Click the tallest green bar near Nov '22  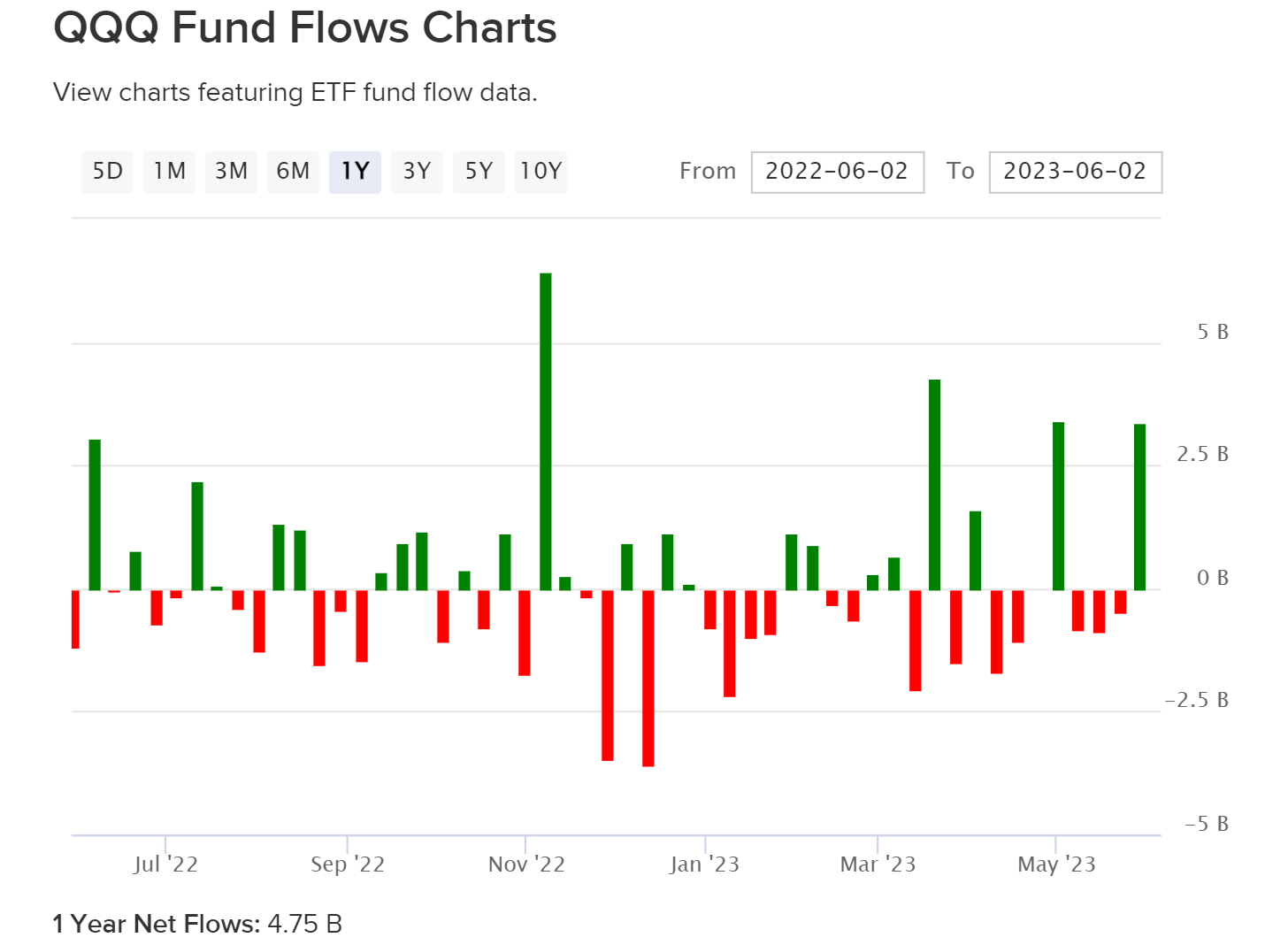(546, 425)
